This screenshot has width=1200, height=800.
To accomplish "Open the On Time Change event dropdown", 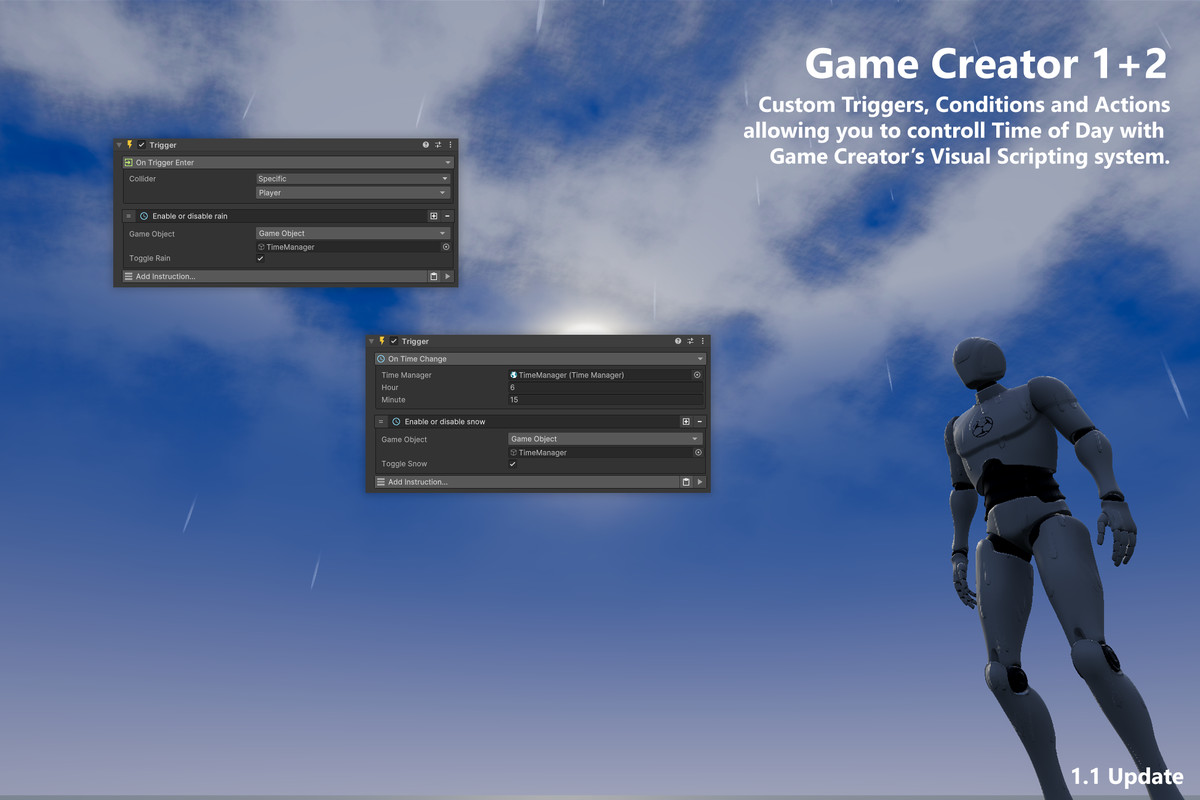I will click(540, 359).
